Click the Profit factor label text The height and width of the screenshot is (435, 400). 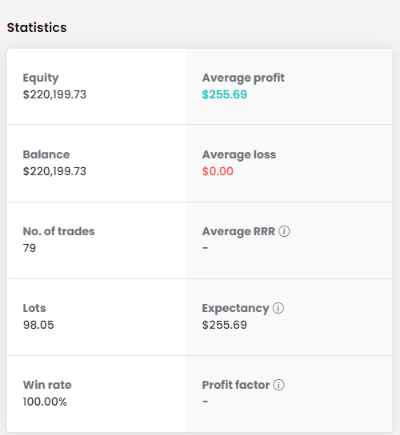tap(236, 385)
